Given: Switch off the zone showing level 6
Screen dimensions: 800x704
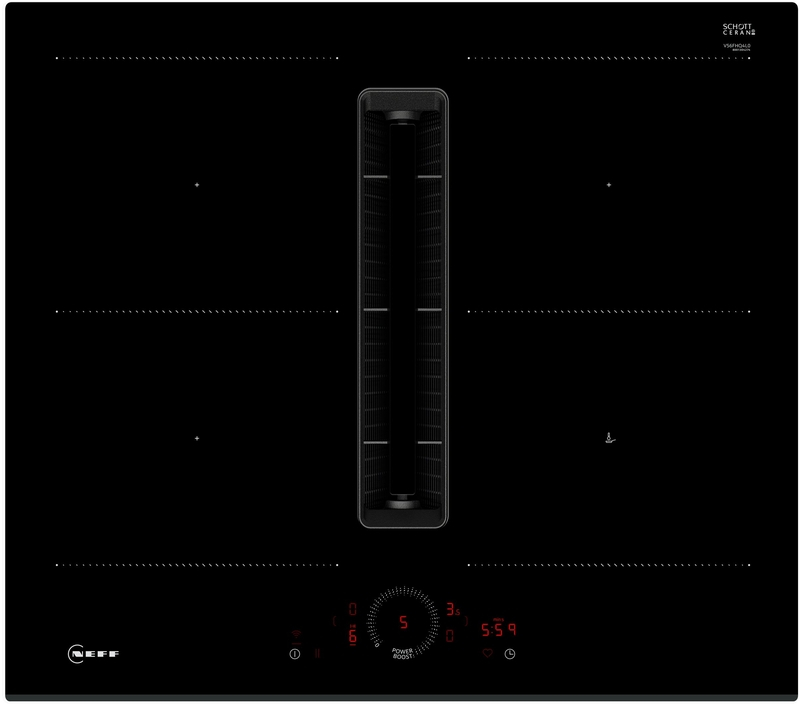Looking at the screenshot, I should 352,635.
